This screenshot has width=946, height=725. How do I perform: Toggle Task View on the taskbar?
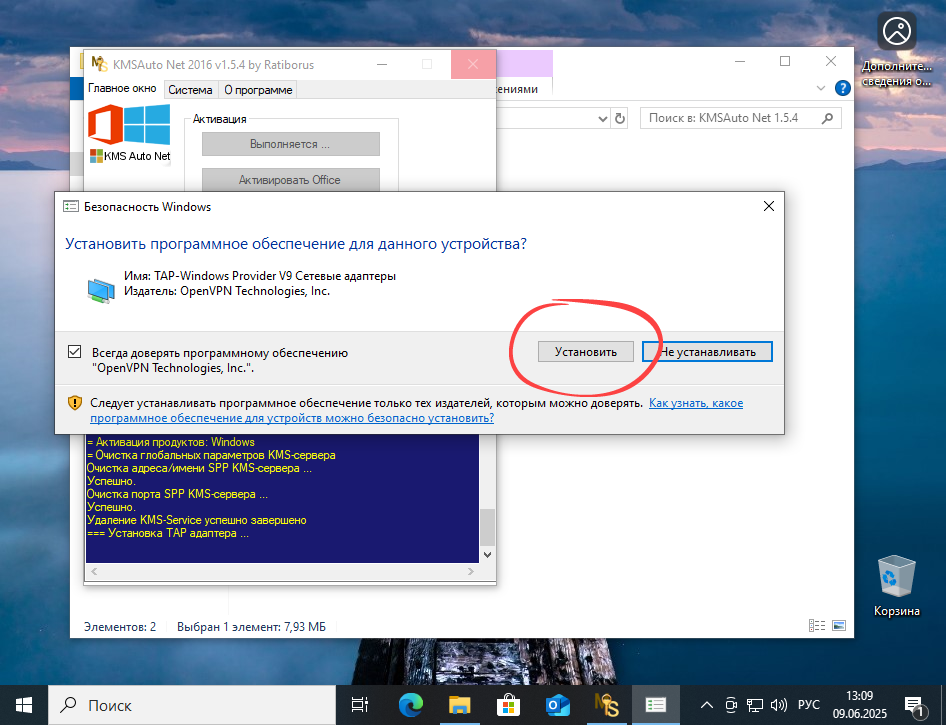click(359, 705)
